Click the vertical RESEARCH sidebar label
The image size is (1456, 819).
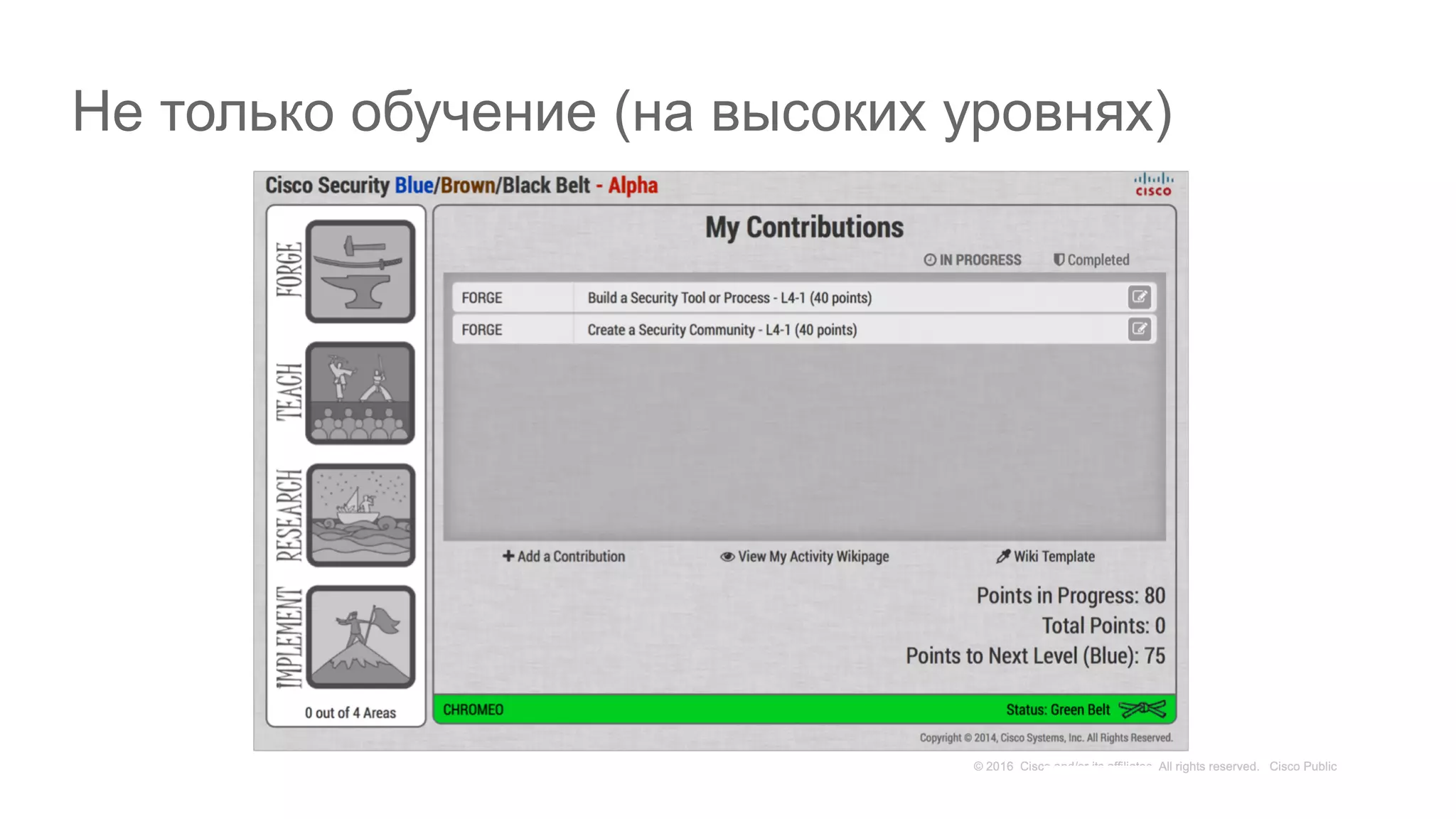click(289, 515)
